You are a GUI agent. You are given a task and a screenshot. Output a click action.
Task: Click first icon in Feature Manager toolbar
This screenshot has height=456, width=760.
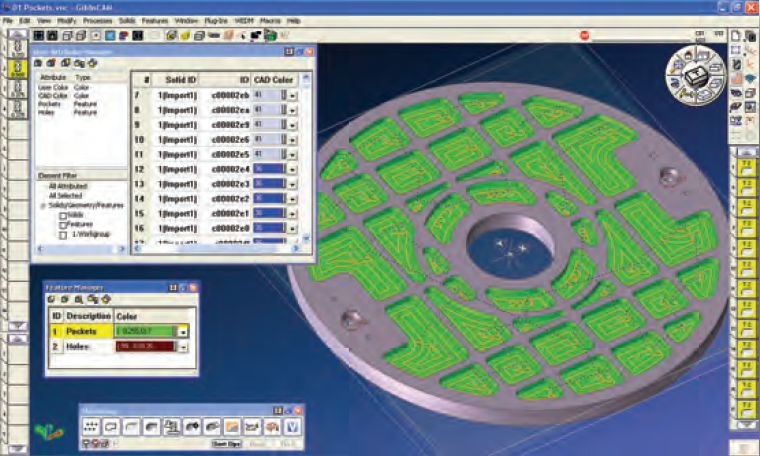pos(51,299)
